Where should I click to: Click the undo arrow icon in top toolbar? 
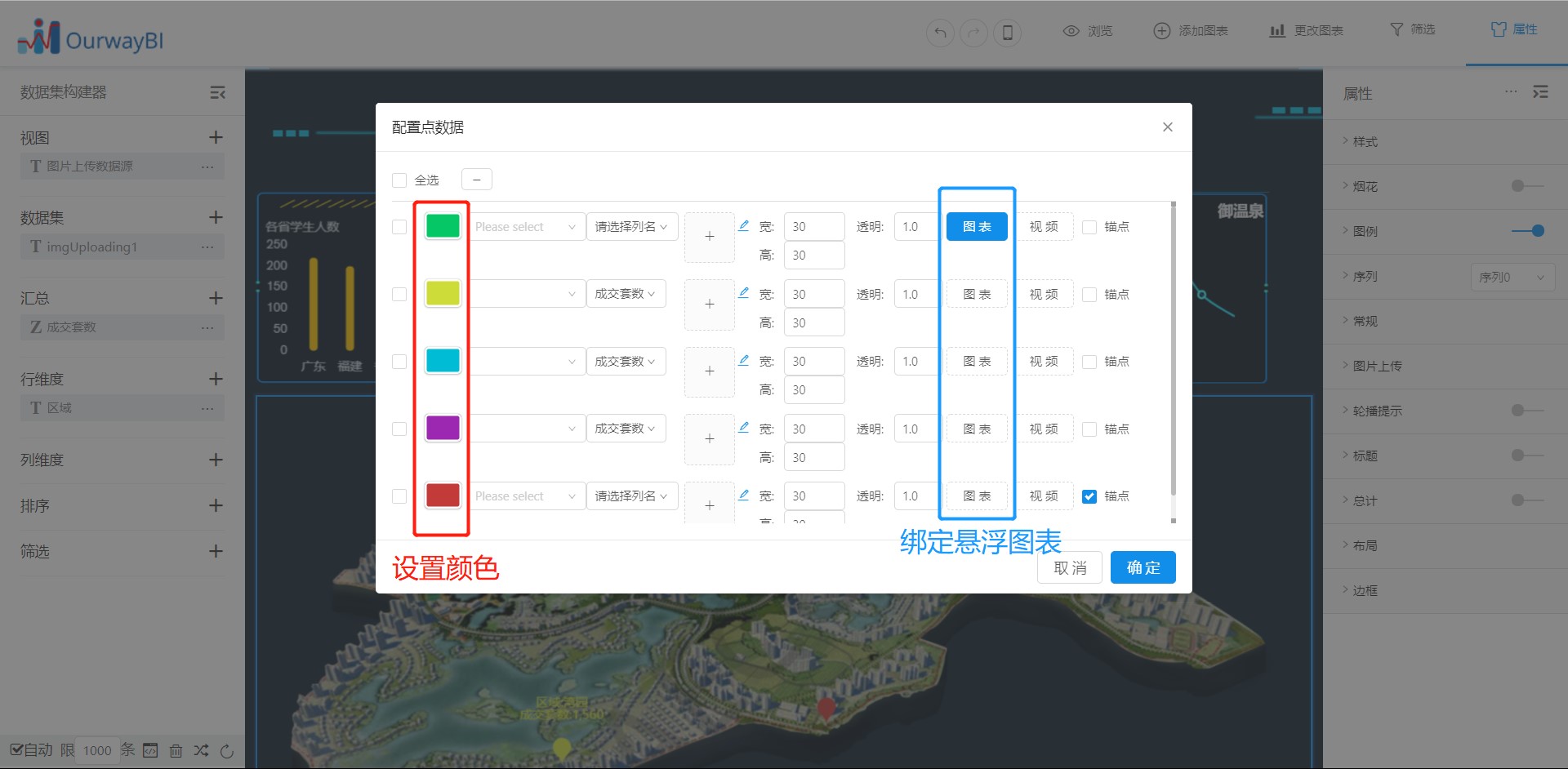(940, 33)
